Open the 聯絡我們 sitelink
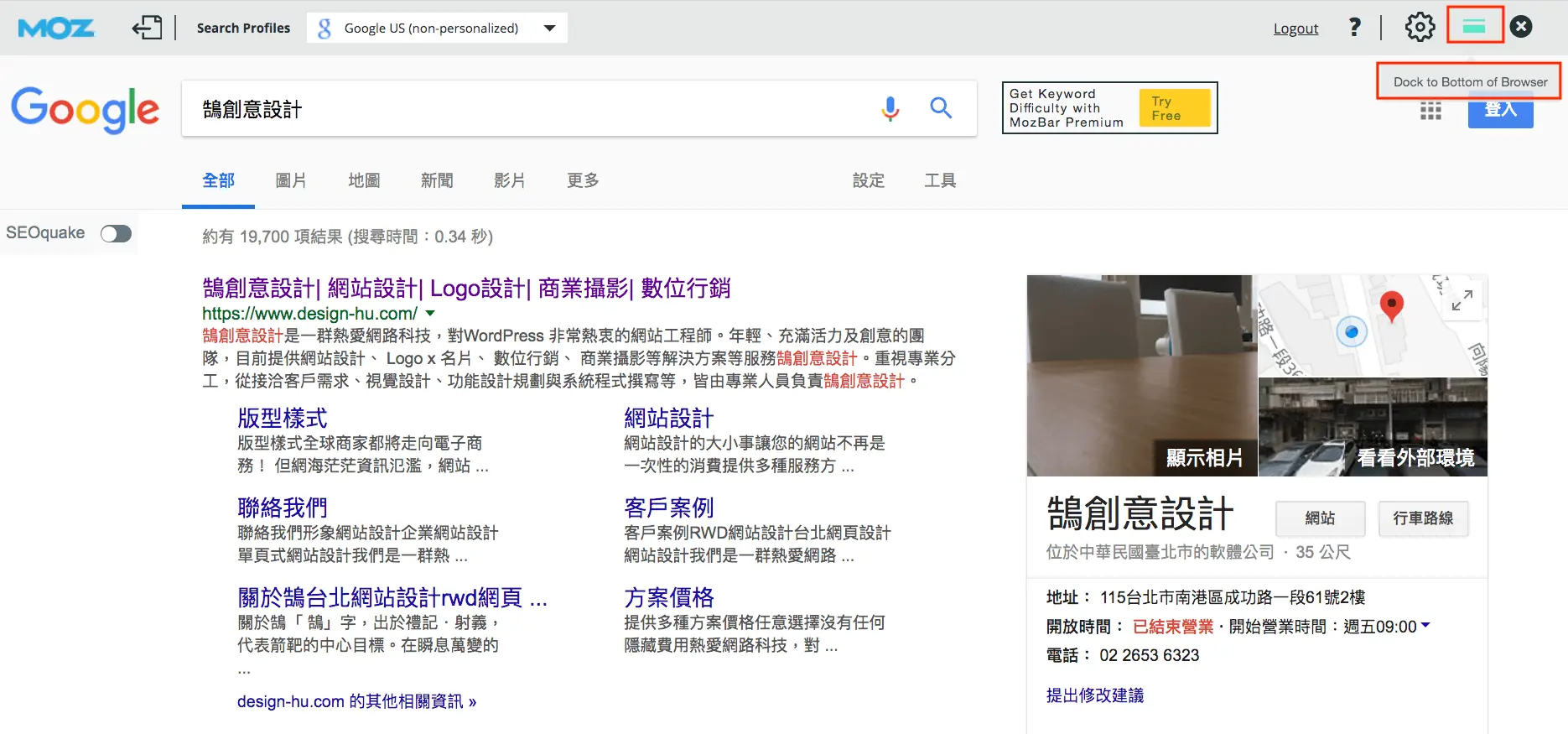The height and width of the screenshot is (734, 1568). (x=283, y=508)
